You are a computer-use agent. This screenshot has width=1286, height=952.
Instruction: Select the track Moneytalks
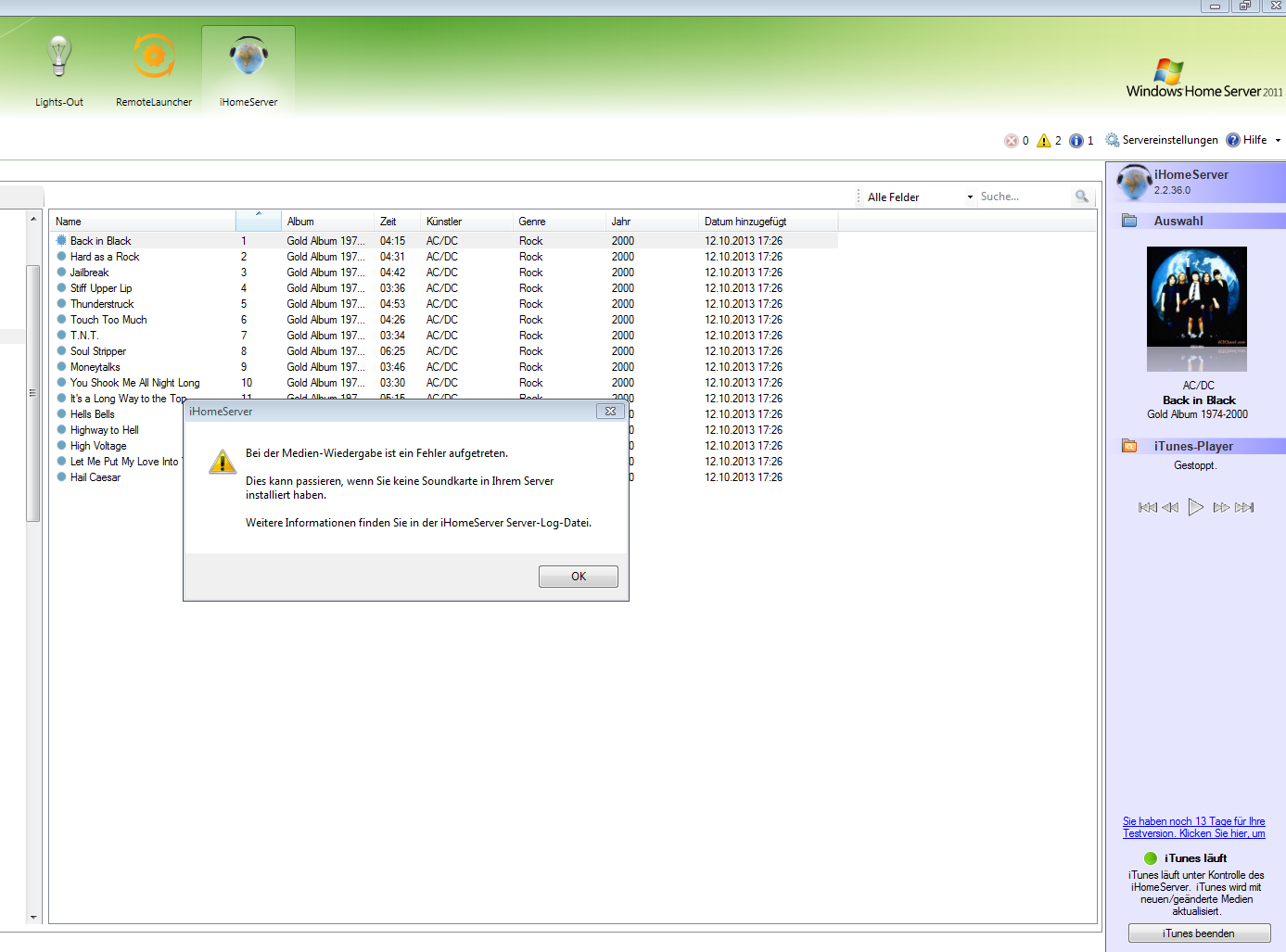click(95, 367)
